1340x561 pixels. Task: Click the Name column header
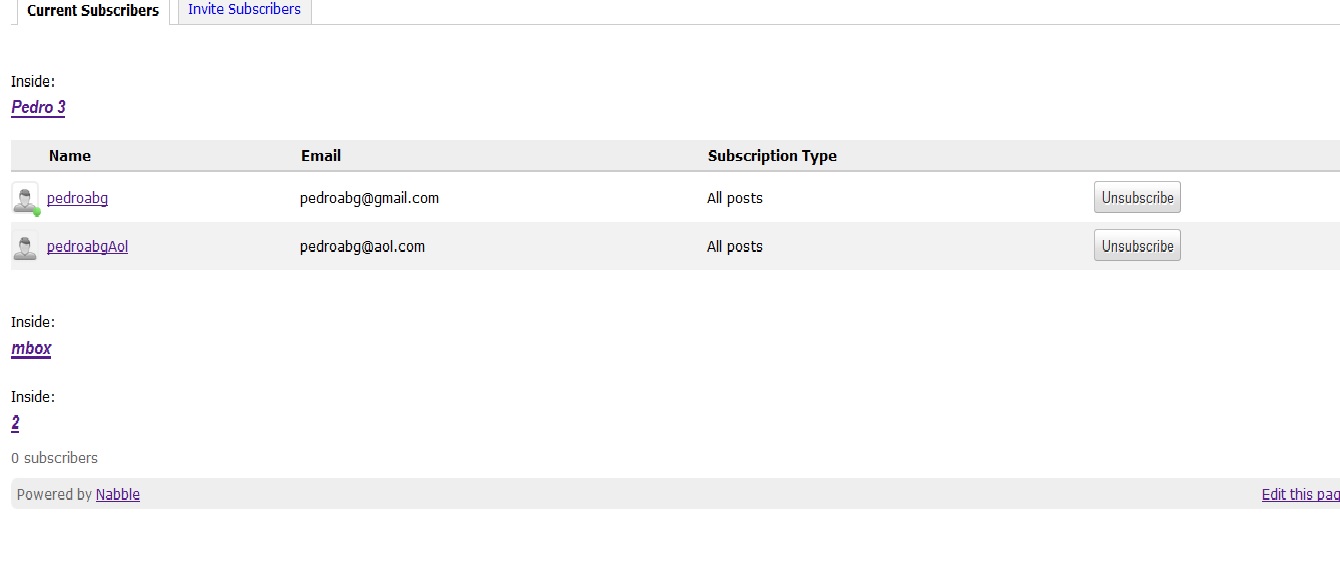tap(70, 156)
